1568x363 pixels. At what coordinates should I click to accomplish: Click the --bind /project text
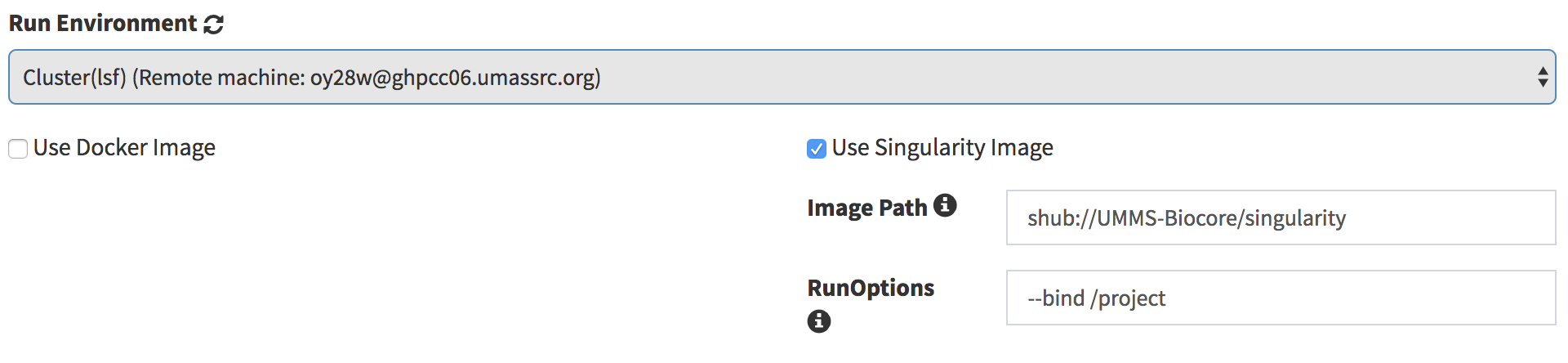click(x=1096, y=298)
